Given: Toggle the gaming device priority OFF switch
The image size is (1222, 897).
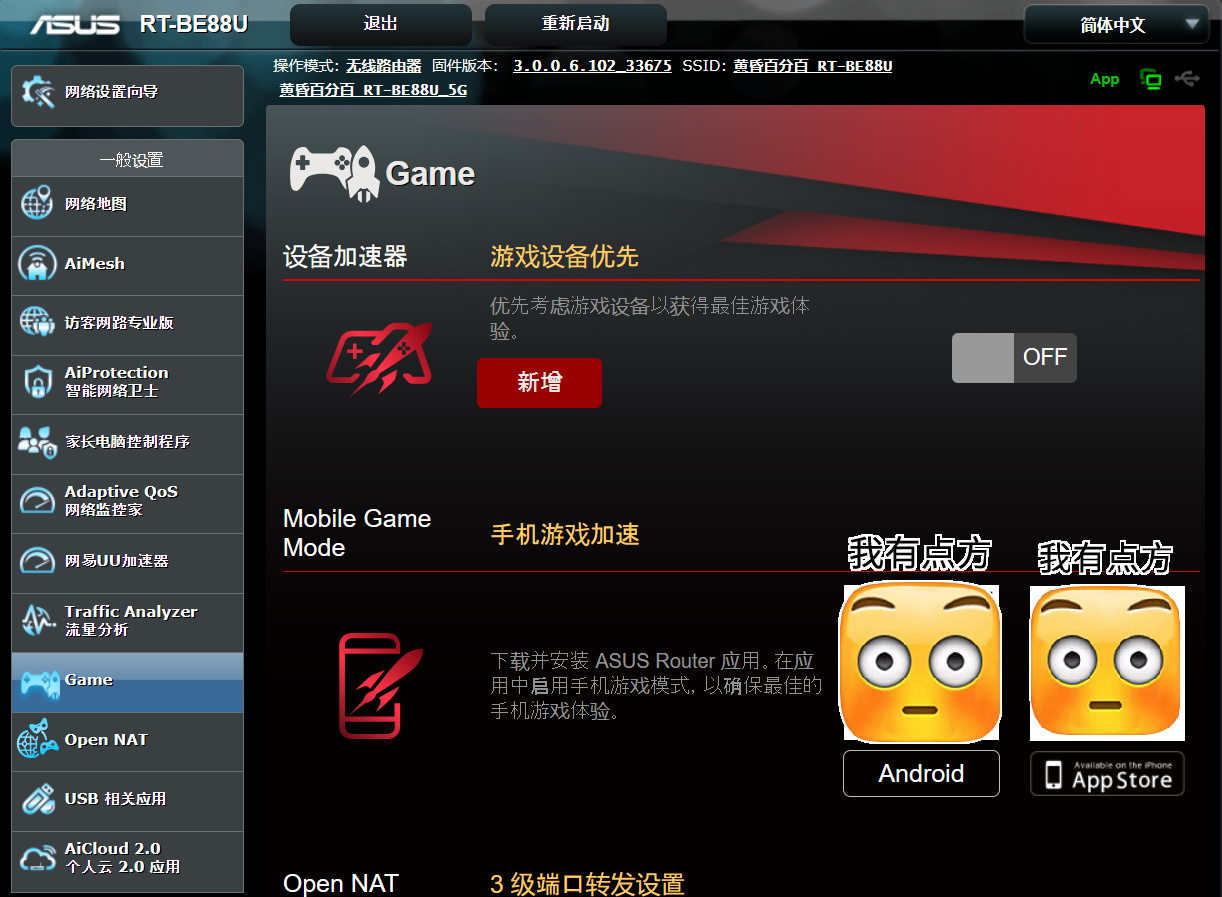Looking at the screenshot, I should (1014, 358).
